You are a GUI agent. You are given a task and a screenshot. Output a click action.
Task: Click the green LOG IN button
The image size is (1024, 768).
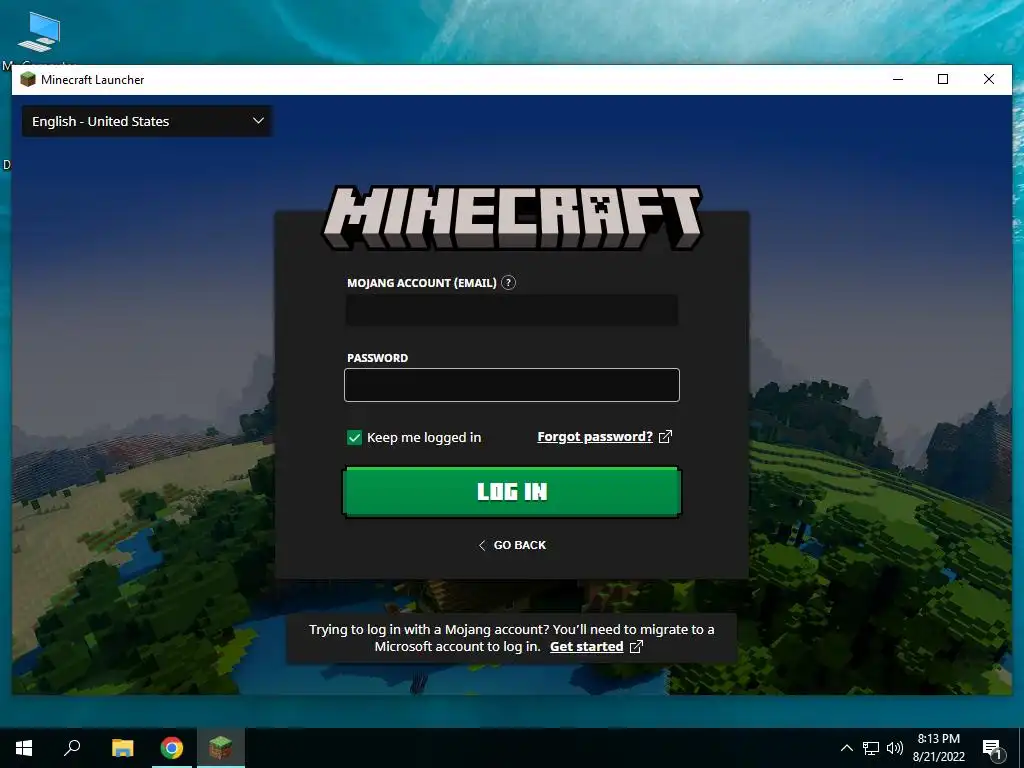pyautogui.click(x=512, y=492)
